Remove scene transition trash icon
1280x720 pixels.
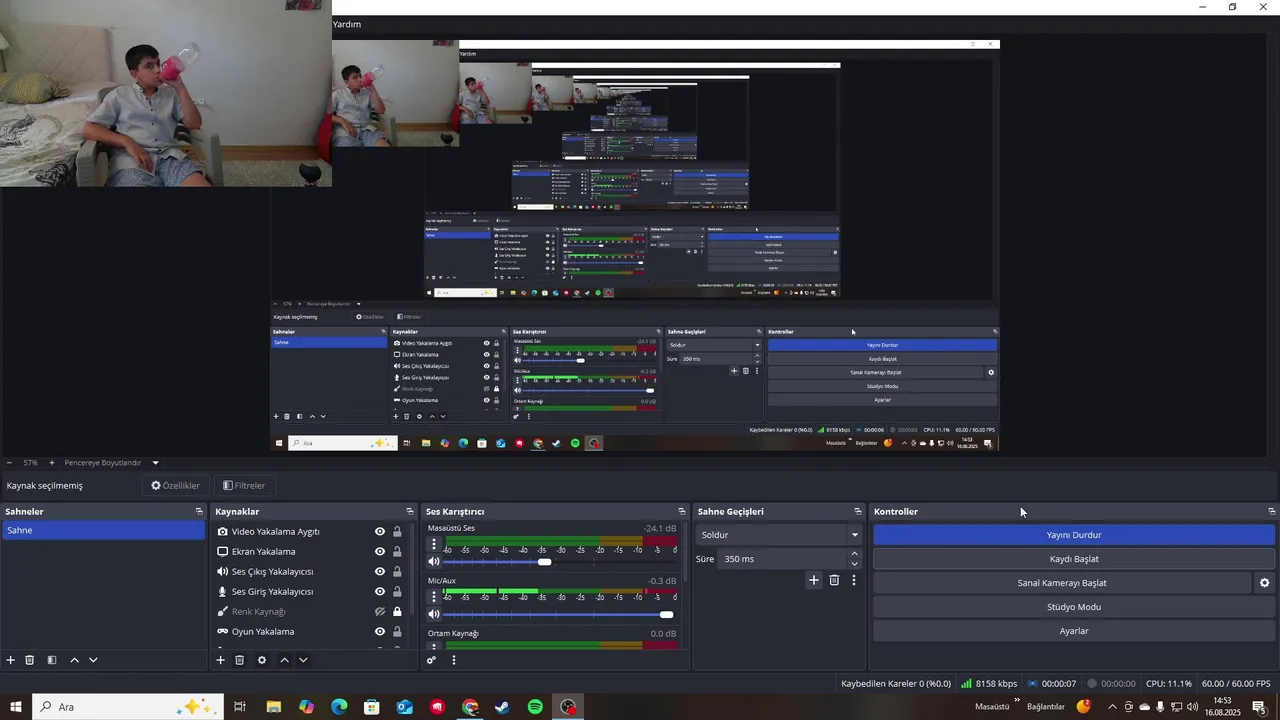[834, 580]
